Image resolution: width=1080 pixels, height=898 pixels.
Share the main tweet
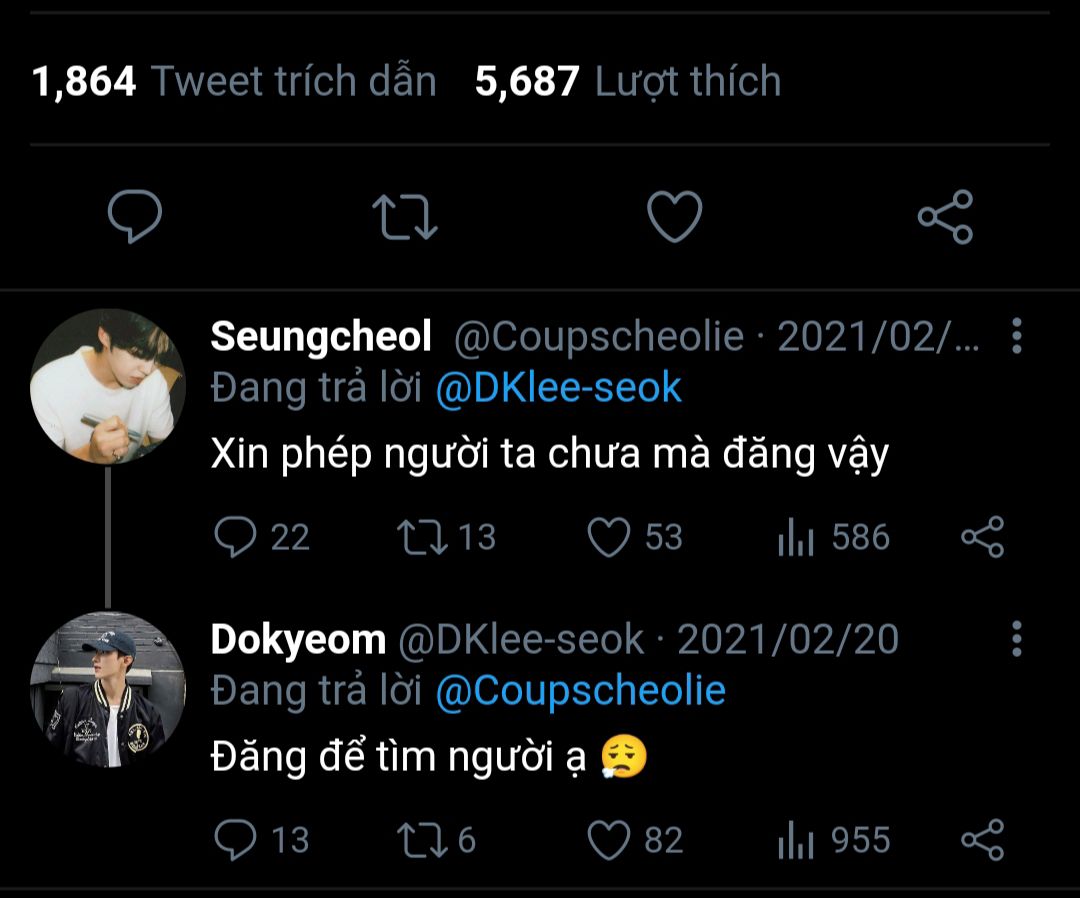[945, 216]
